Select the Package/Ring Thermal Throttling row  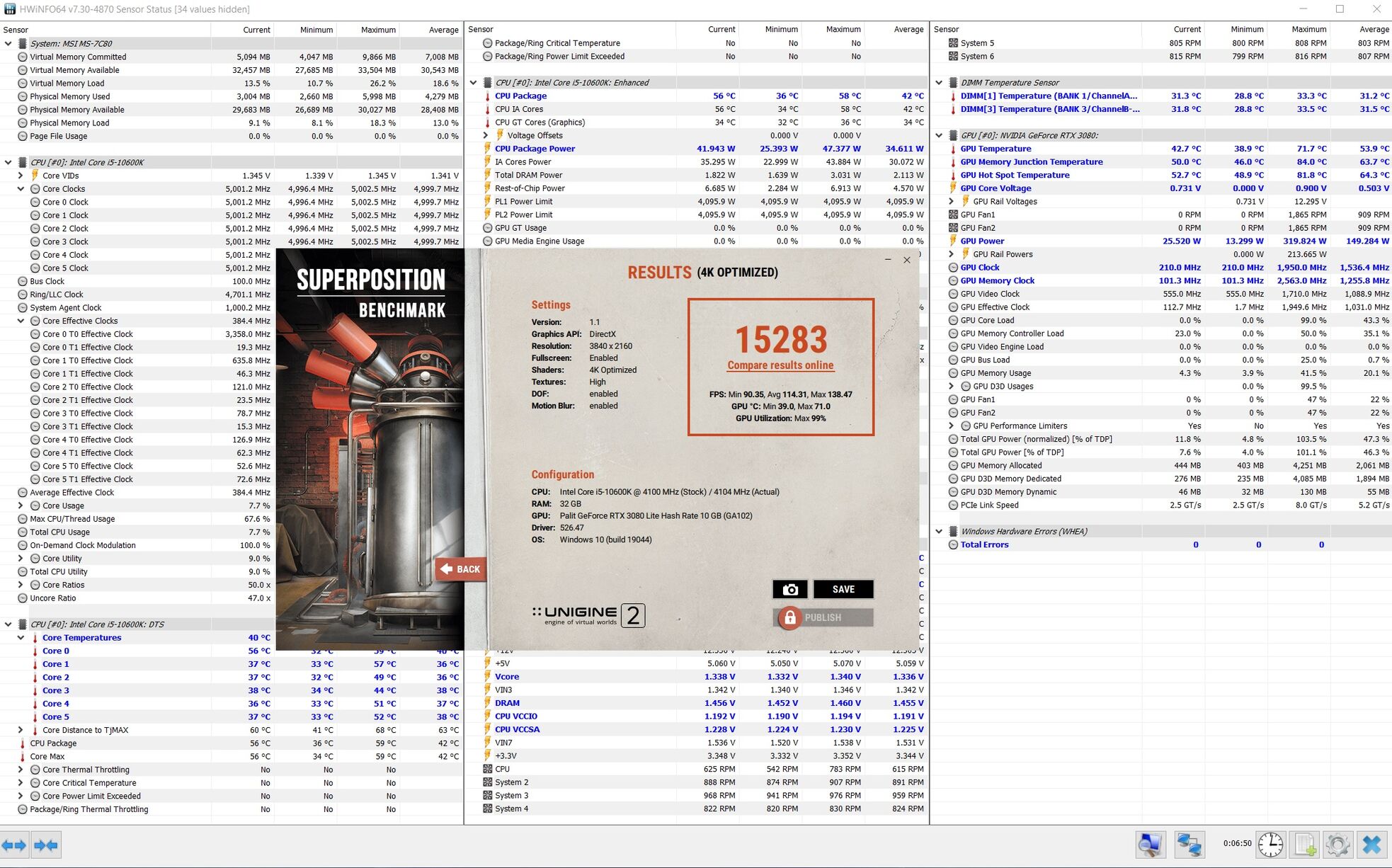click(231, 809)
